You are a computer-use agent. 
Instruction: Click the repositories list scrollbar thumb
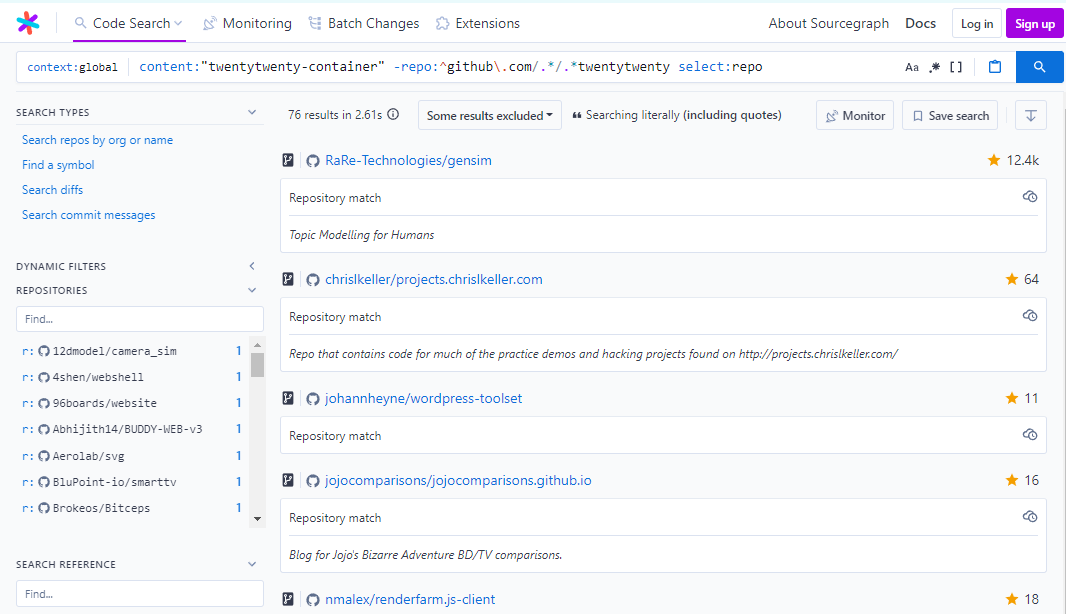[257, 365]
